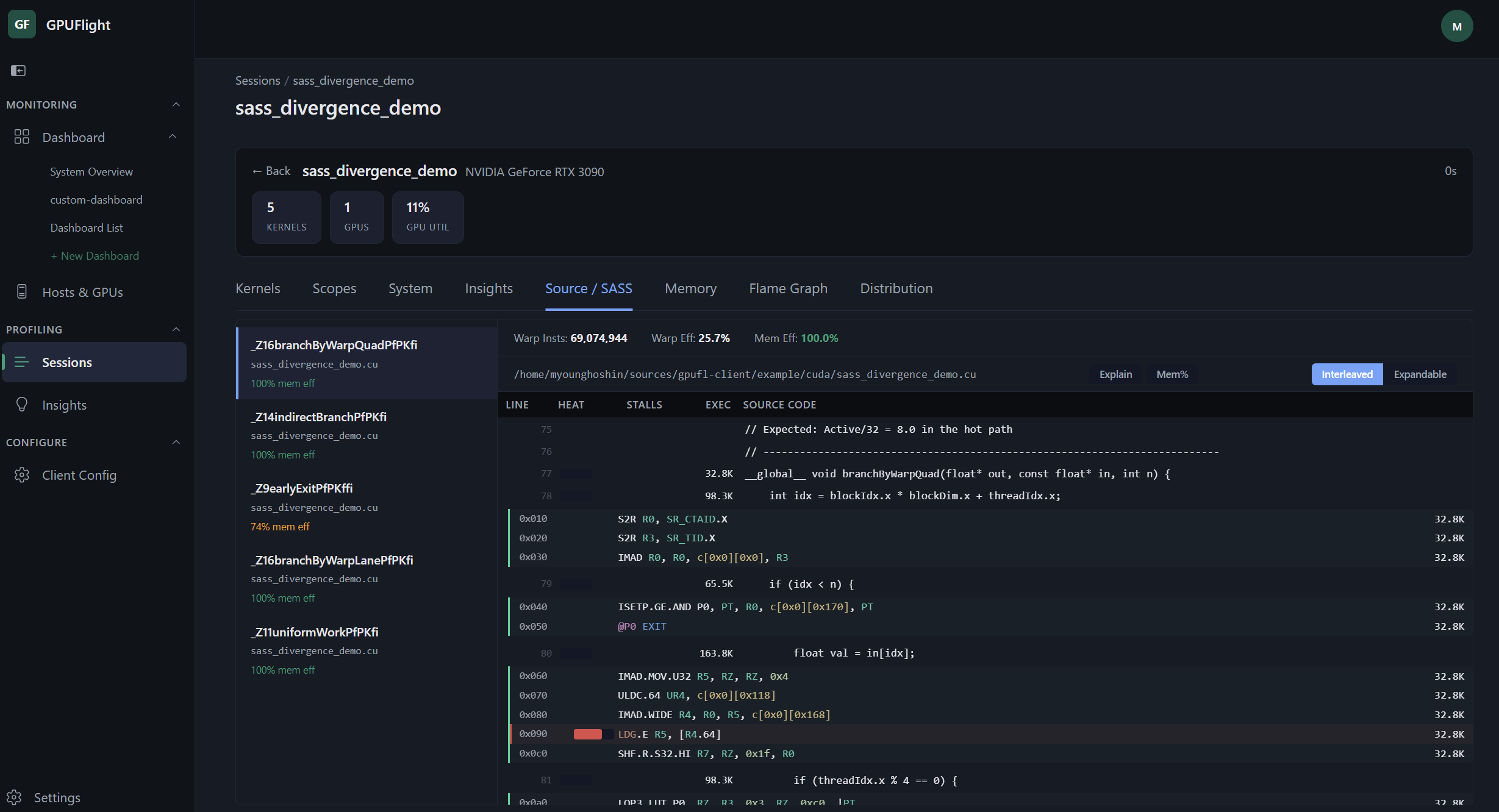Open the Memory tab
1499x812 pixels.
tap(690, 288)
